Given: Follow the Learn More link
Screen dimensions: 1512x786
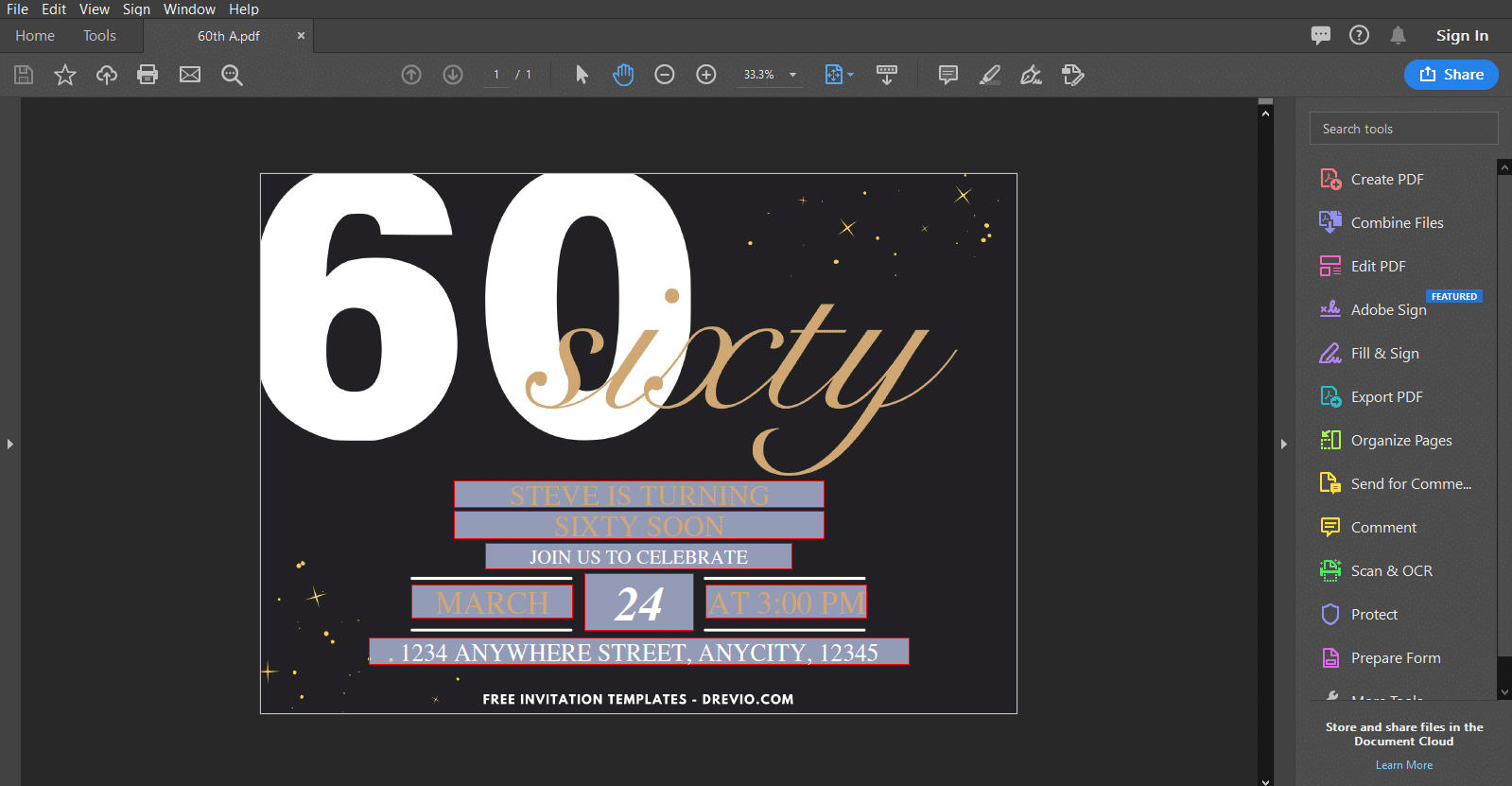Looking at the screenshot, I should click(x=1404, y=765).
